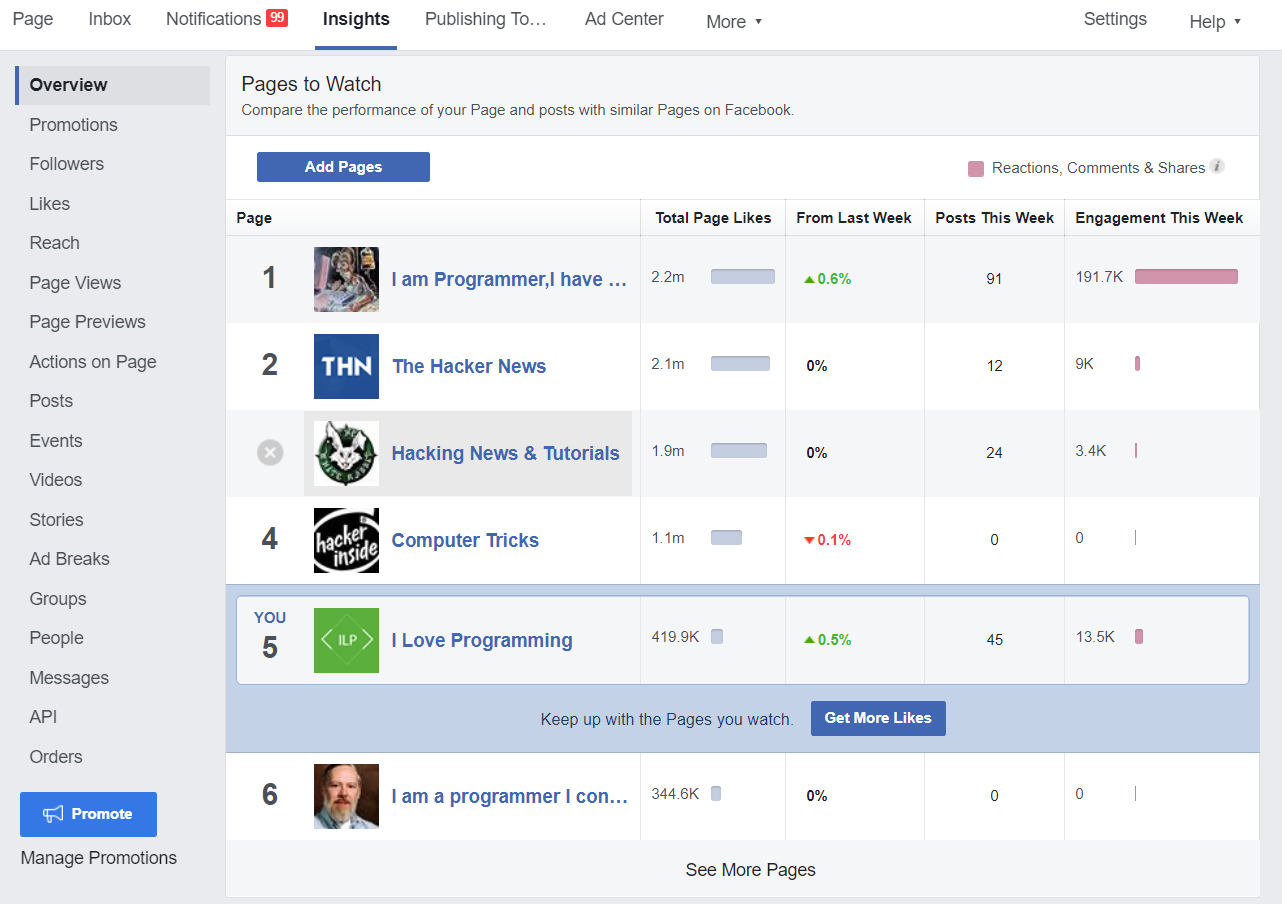Click the 2.2m total likes bar
The height and width of the screenshot is (904, 1282).
pyautogui.click(x=743, y=277)
